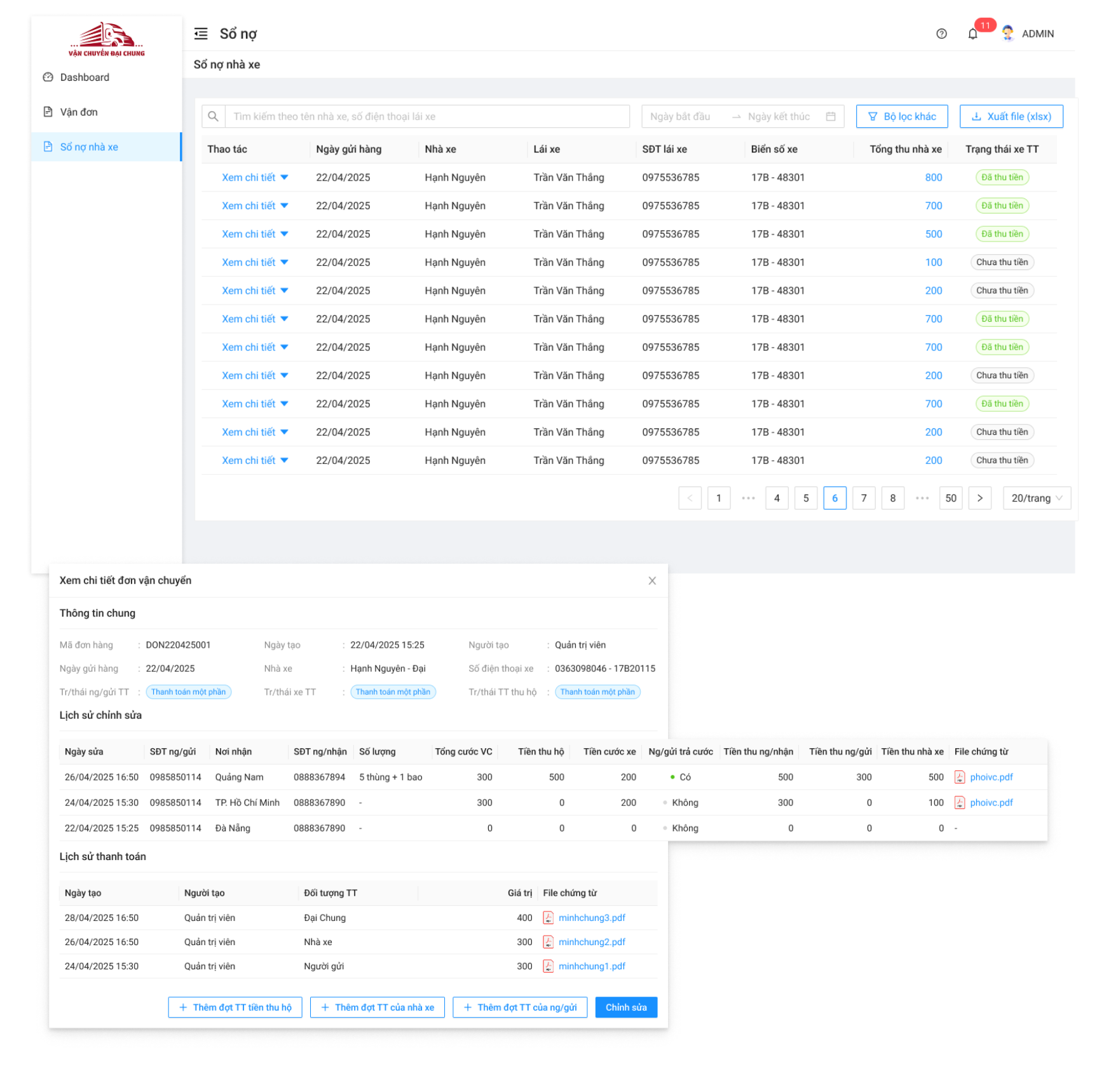Open Dashboard in the sidebar
The height and width of the screenshot is (1092, 1104).
85,77
